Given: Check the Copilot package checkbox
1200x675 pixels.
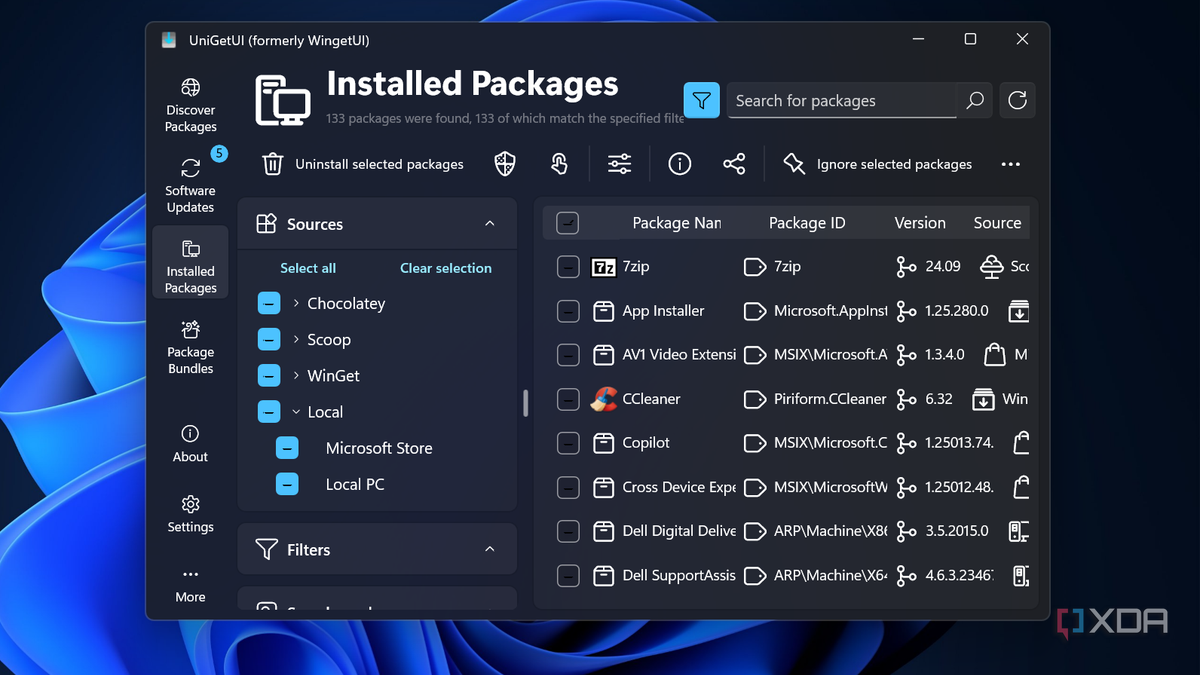Looking at the screenshot, I should pyautogui.click(x=568, y=443).
